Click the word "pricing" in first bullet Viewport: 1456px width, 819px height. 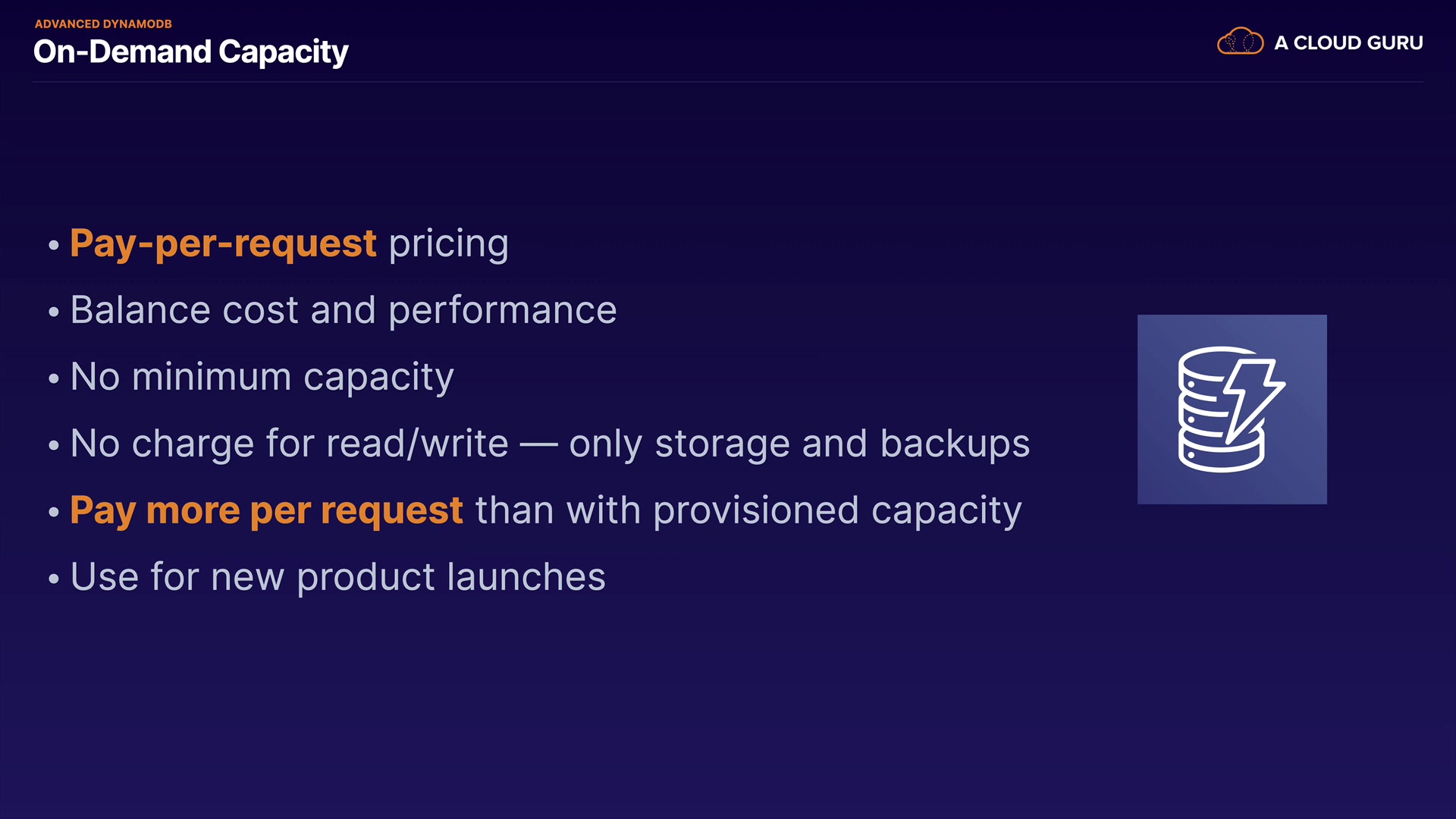point(448,243)
